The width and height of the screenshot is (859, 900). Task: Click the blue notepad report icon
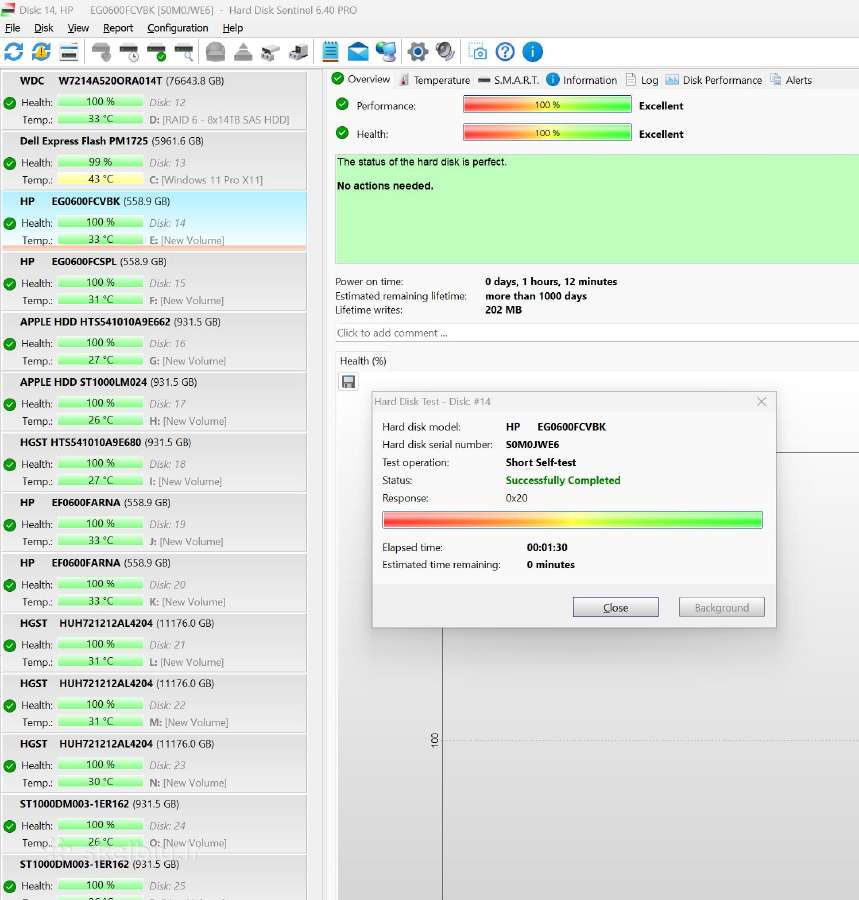pyautogui.click(x=331, y=52)
